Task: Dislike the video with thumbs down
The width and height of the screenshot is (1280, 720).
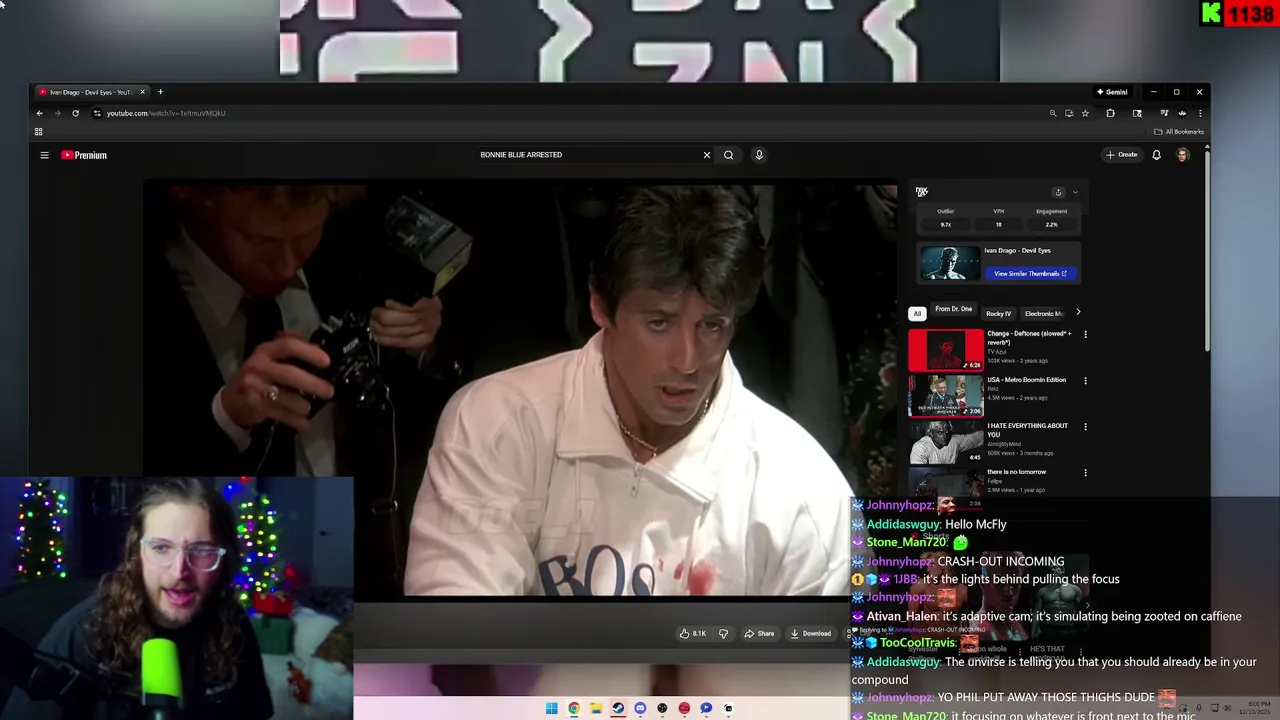Action: click(x=723, y=633)
